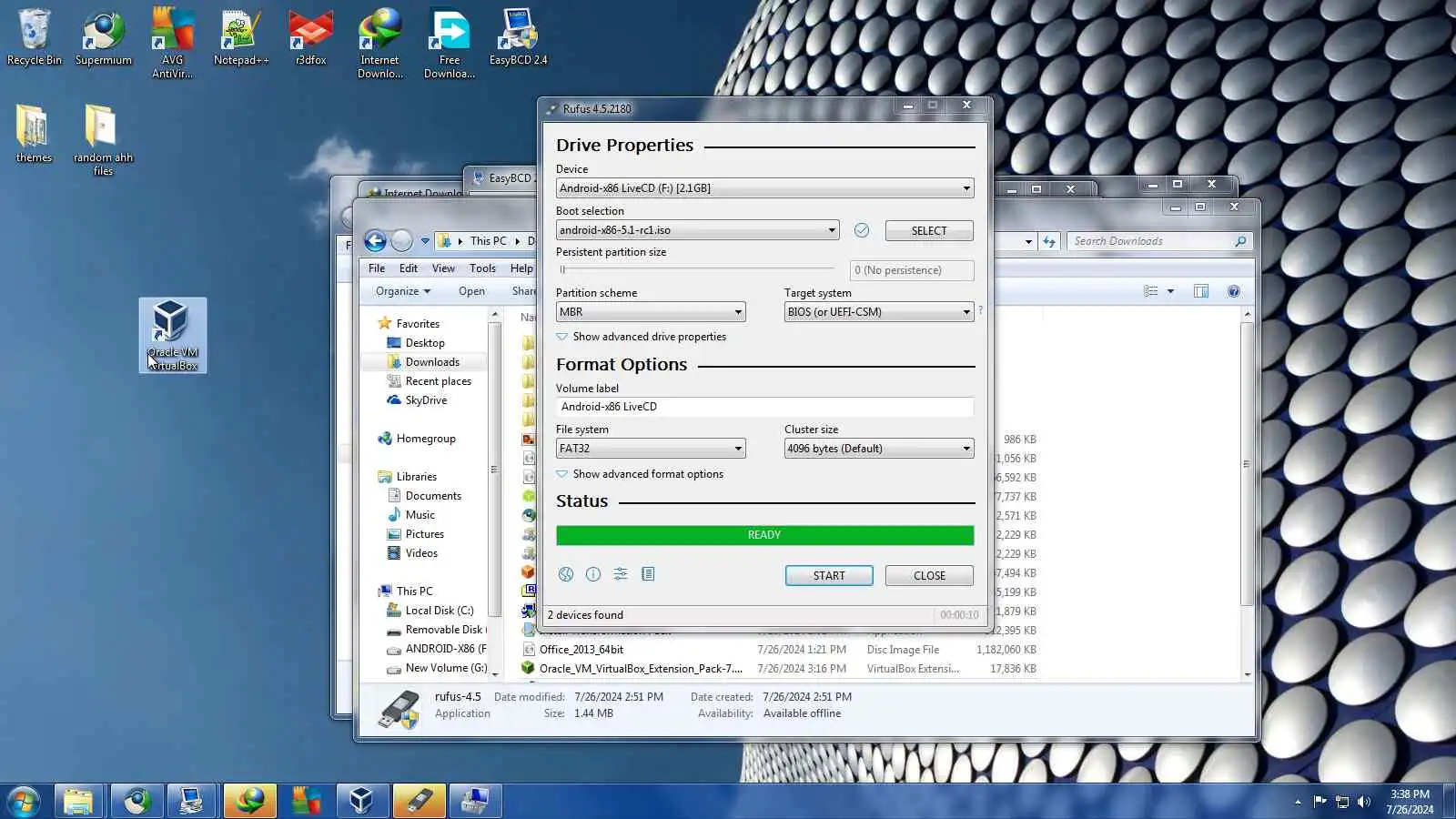1456x819 pixels.
Task: Open the Device dropdown in Rufus
Action: point(764,188)
